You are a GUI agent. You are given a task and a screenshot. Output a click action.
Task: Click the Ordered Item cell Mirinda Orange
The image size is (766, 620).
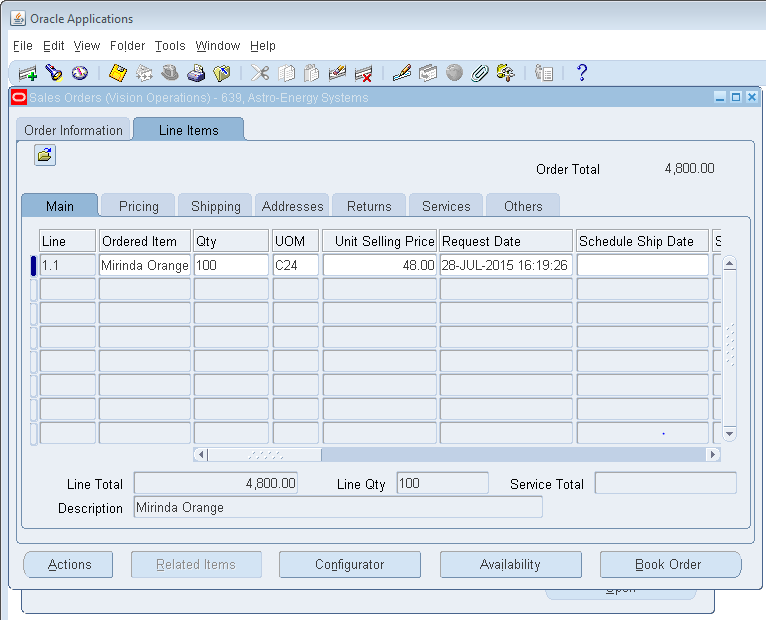point(145,265)
